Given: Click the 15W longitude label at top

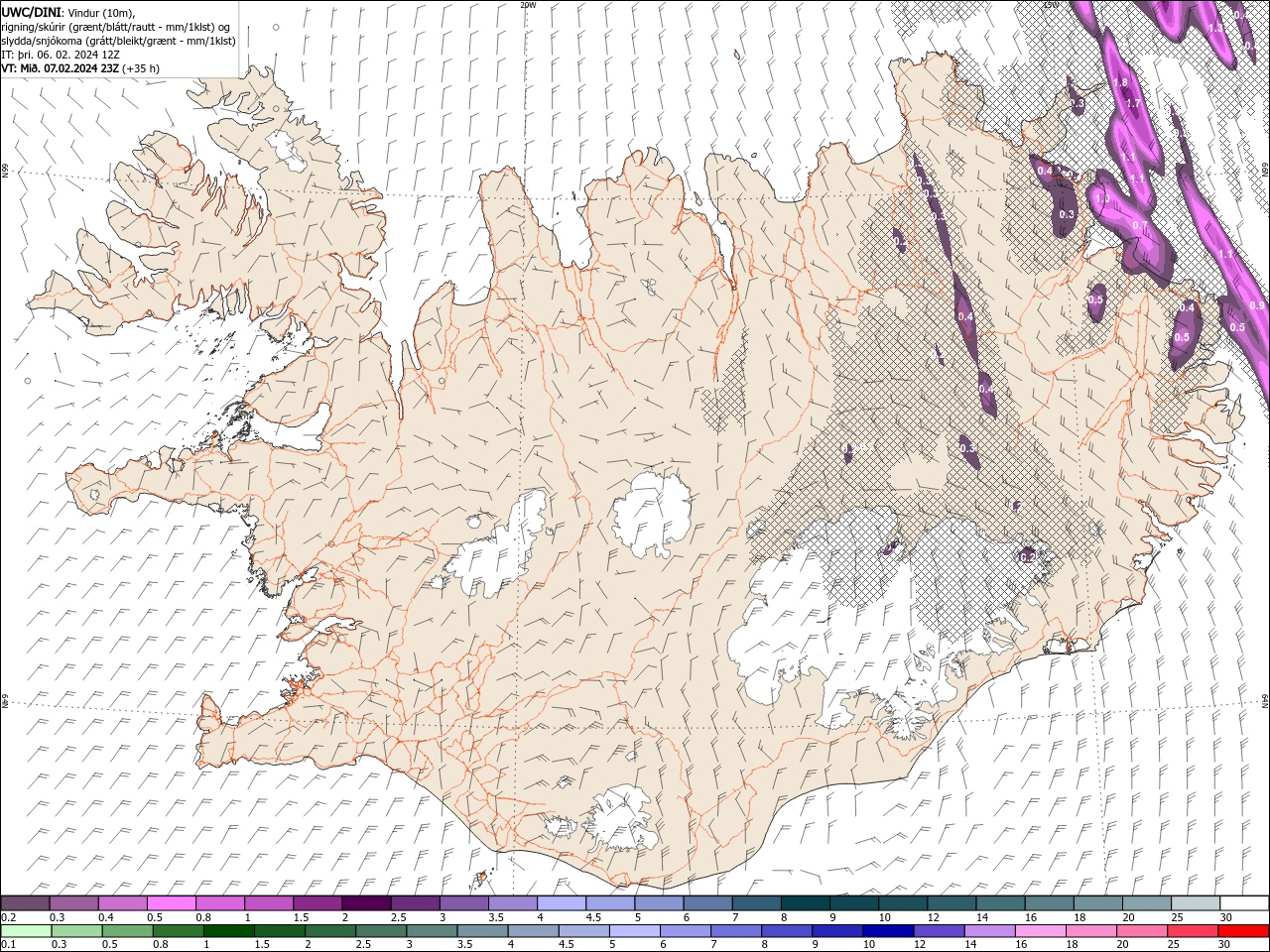Looking at the screenshot, I should pyautogui.click(x=1051, y=5).
